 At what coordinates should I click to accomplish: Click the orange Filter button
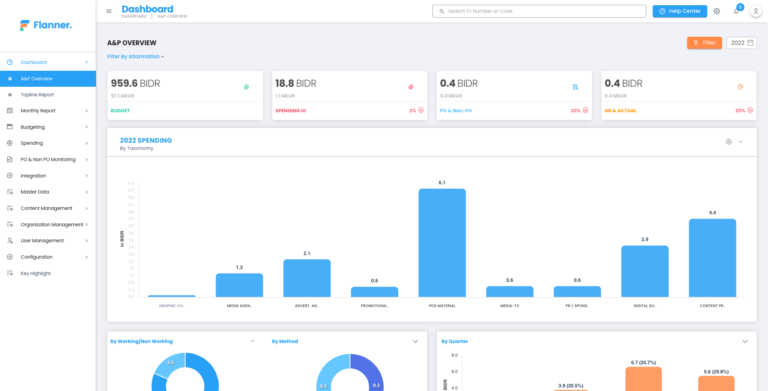[704, 43]
